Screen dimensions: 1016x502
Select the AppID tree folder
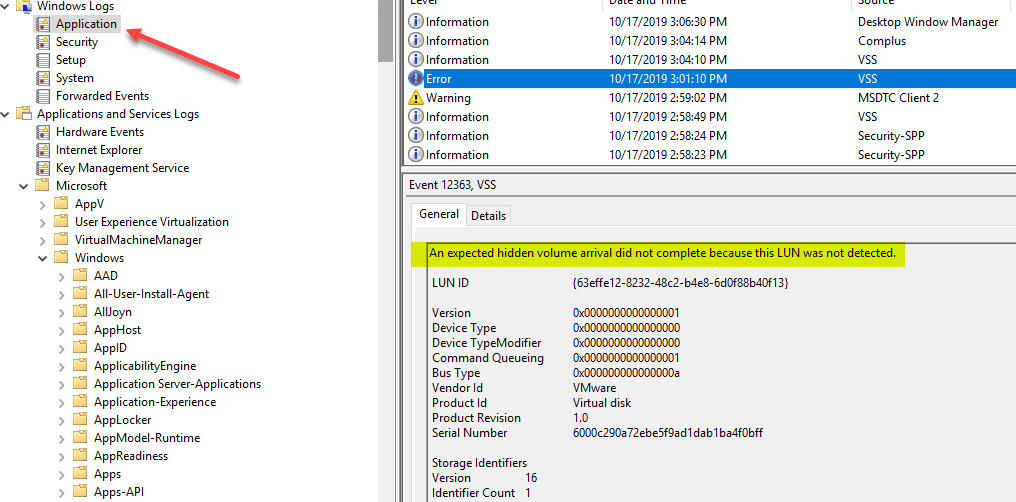pyautogui.click(x=110, y=348)
